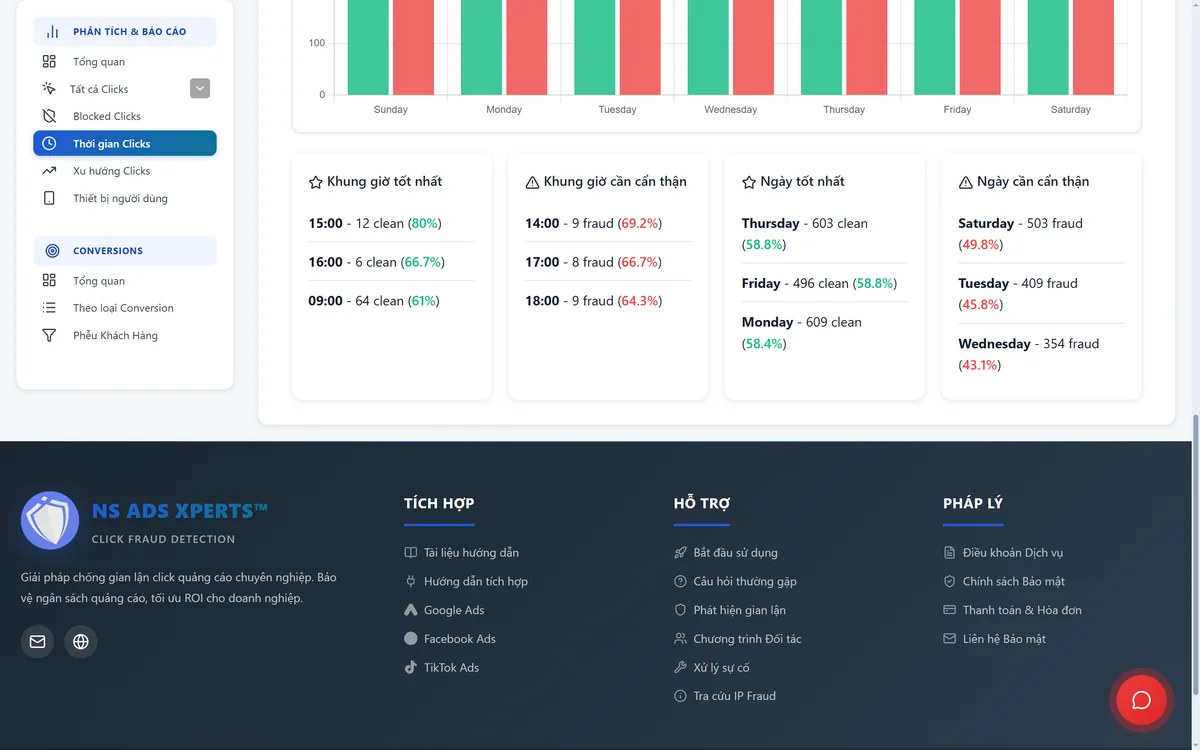Click the NS Ads Xperts shield logo
Viewport: 1200px width, 750px height.
(x=50, y=520)
